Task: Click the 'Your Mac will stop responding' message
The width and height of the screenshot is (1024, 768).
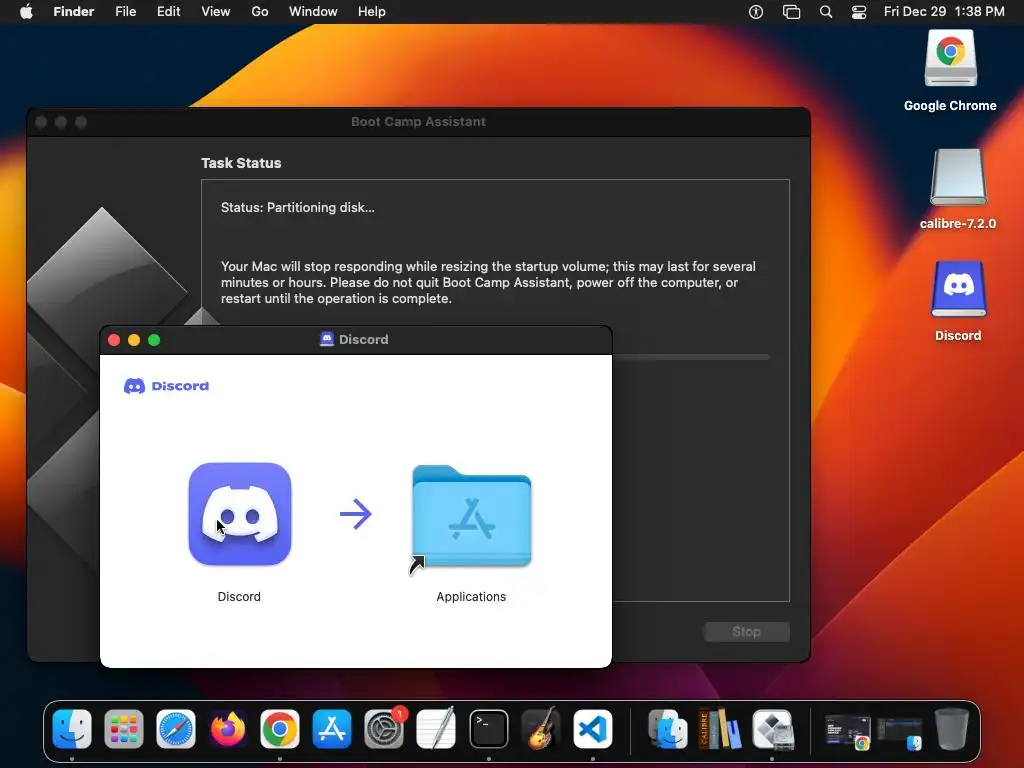Action: (x=488, y=282)
